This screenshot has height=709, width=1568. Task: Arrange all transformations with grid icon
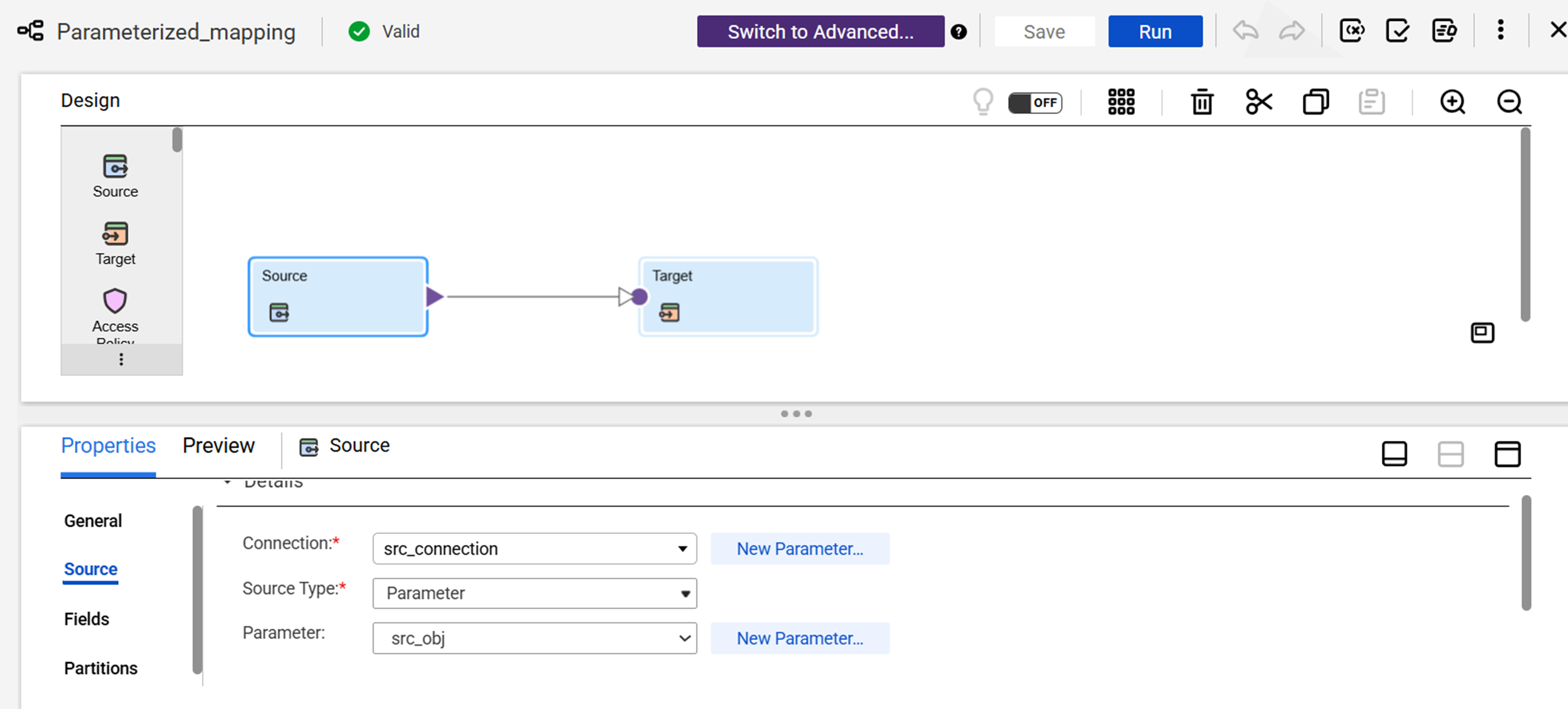click(x=1121, y=102)
